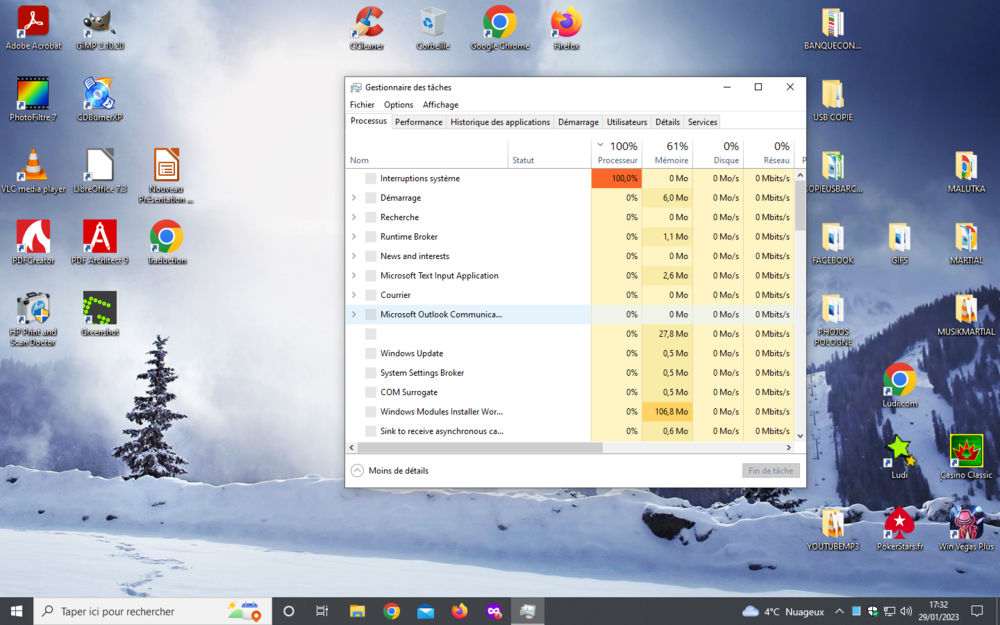Expand the Démarrage process row

coord(354,198)
